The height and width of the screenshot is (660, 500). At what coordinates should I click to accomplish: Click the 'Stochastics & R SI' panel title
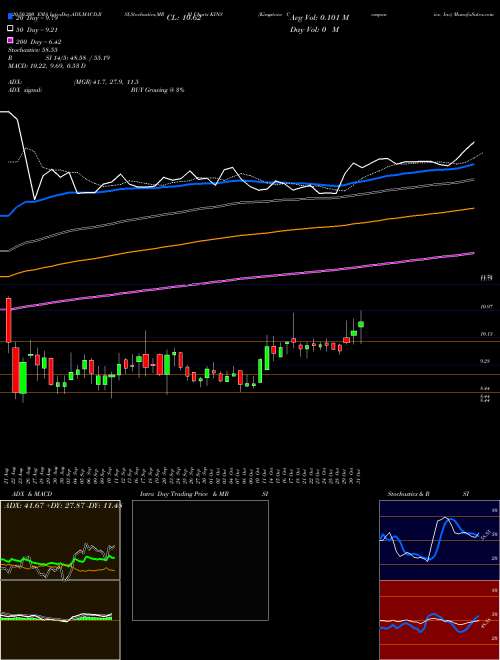[428, 494]
